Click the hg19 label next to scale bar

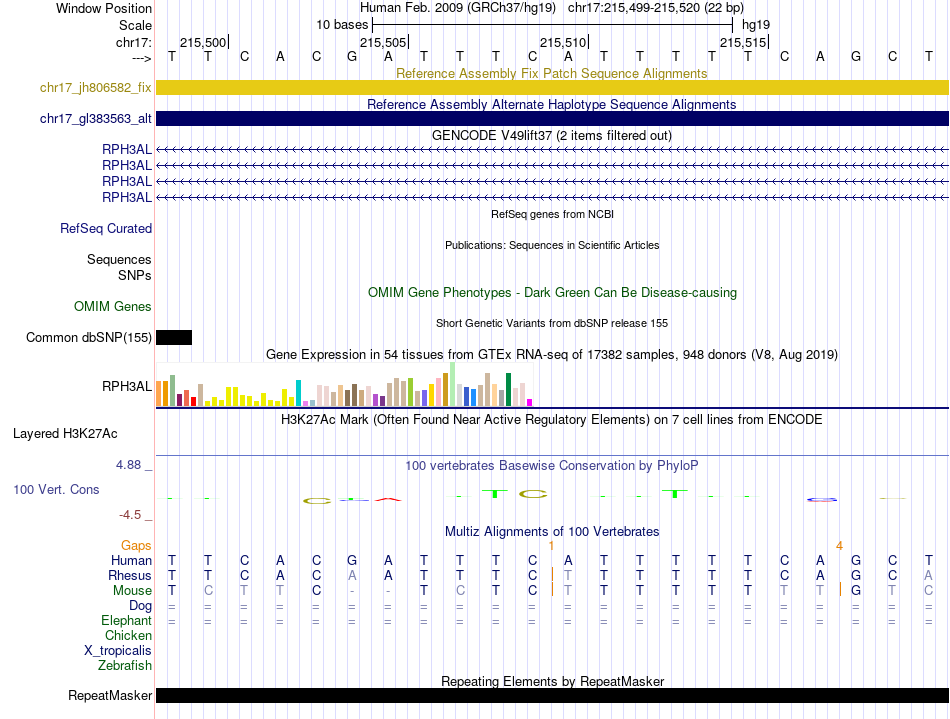[x=756, y=25]
